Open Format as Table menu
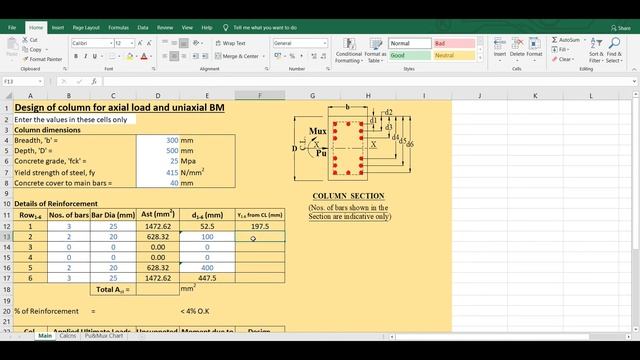Screen dimensions: 640x360 pos(375,50)
